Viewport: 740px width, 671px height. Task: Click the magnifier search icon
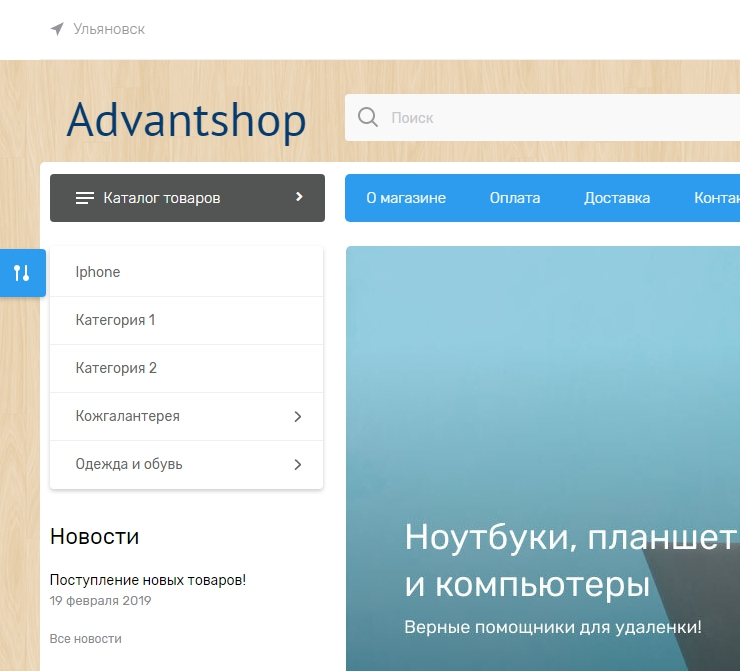click(x=368, y=117)
